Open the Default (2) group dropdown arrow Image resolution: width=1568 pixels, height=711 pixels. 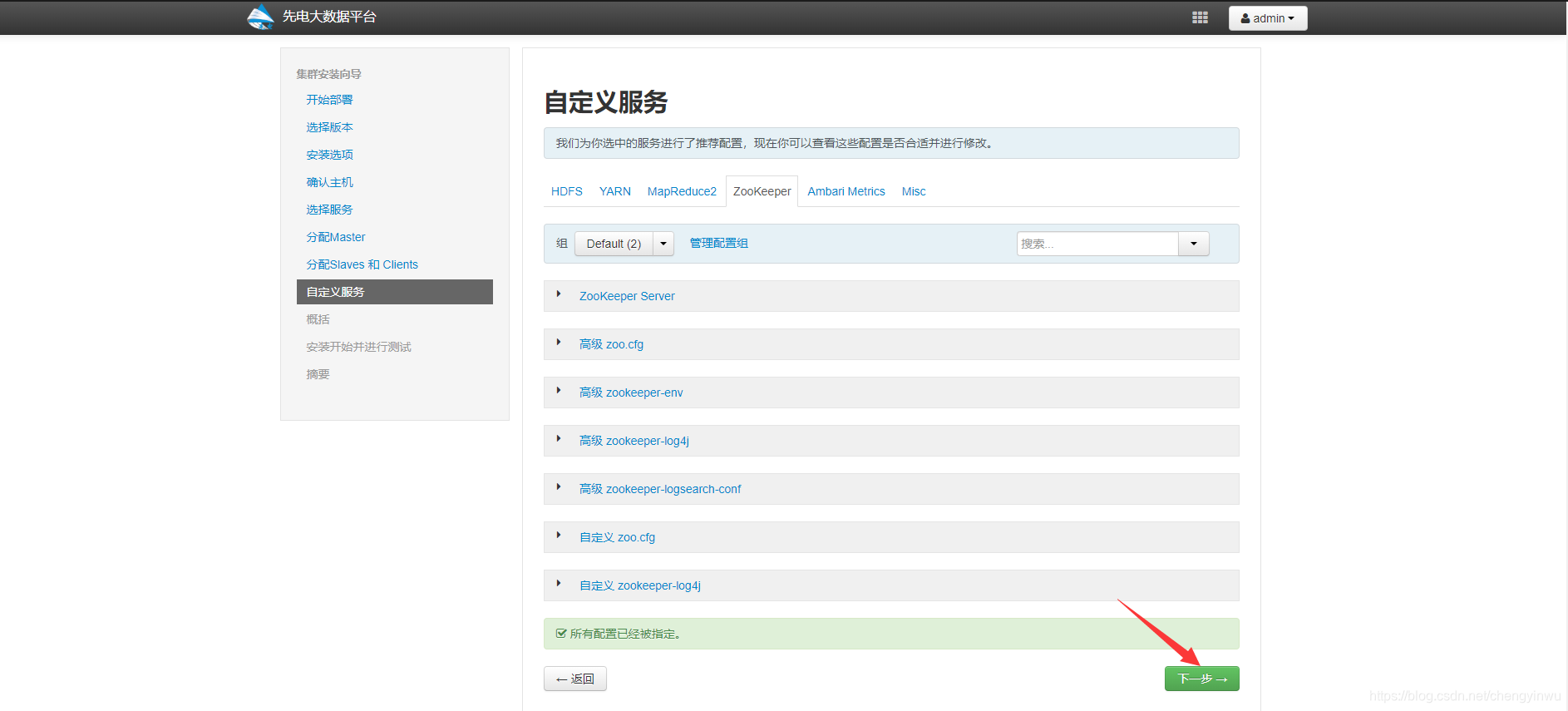point(663,244)
